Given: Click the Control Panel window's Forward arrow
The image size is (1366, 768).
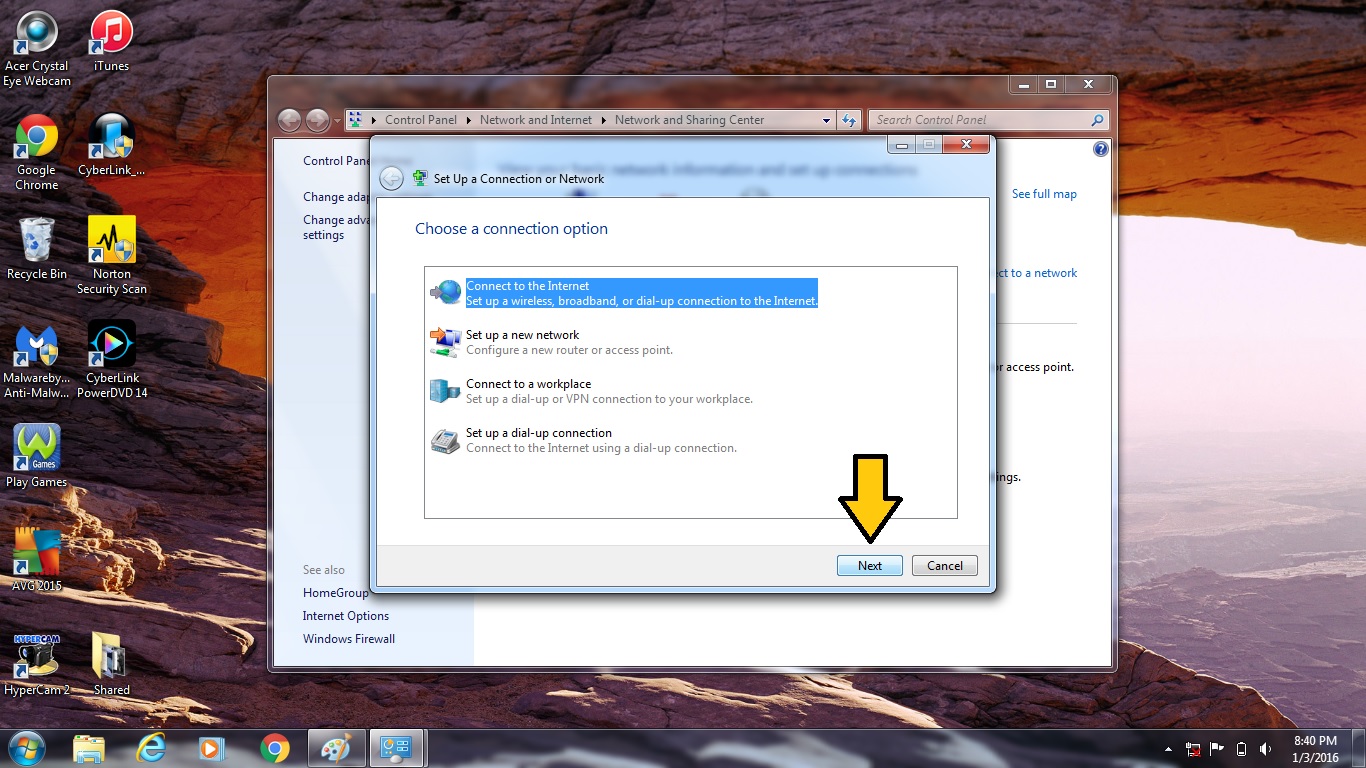Looking at the screenshot, I should point(317,120).
